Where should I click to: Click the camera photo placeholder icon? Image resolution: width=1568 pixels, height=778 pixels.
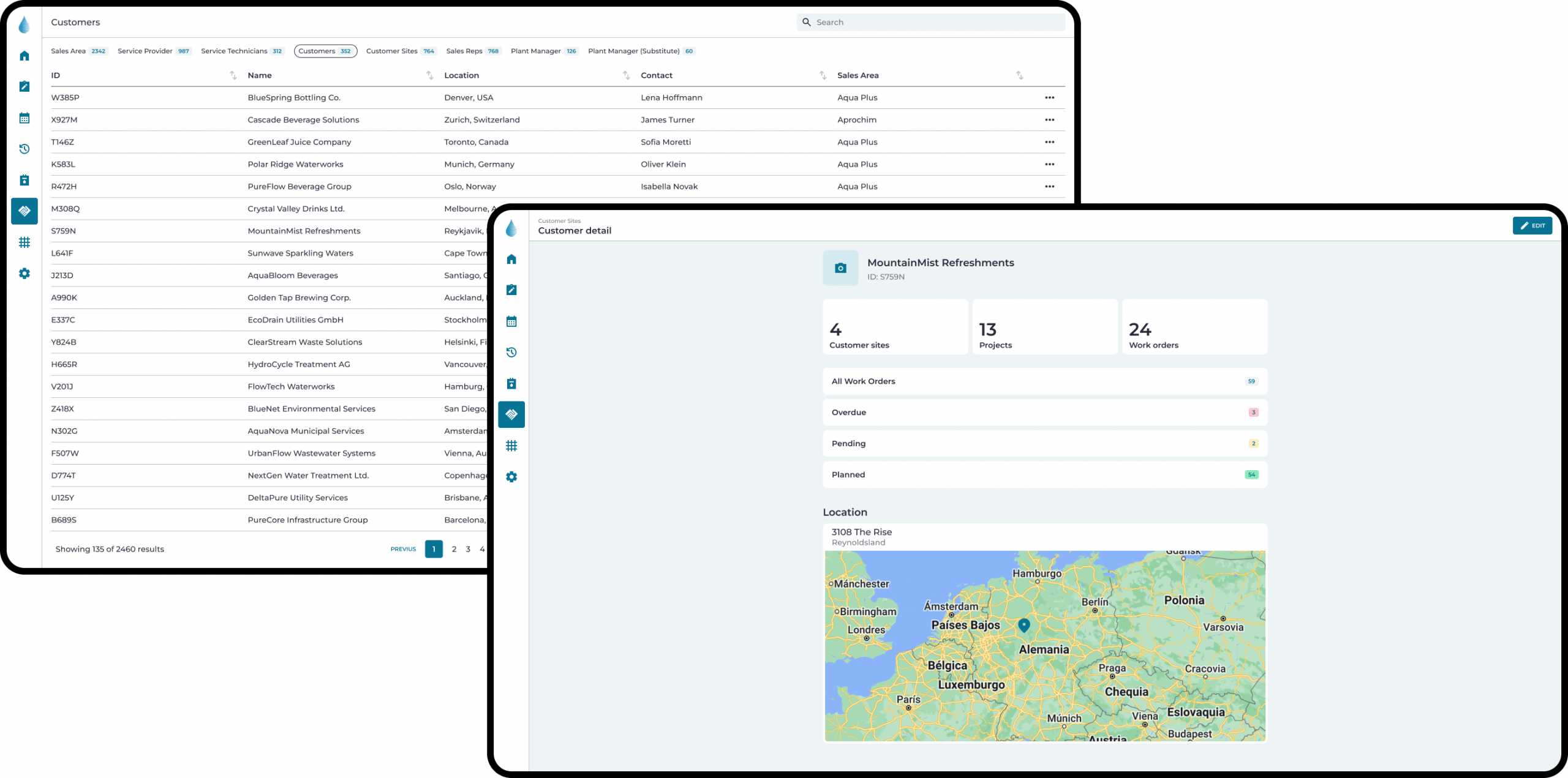(x=840, y=268)
